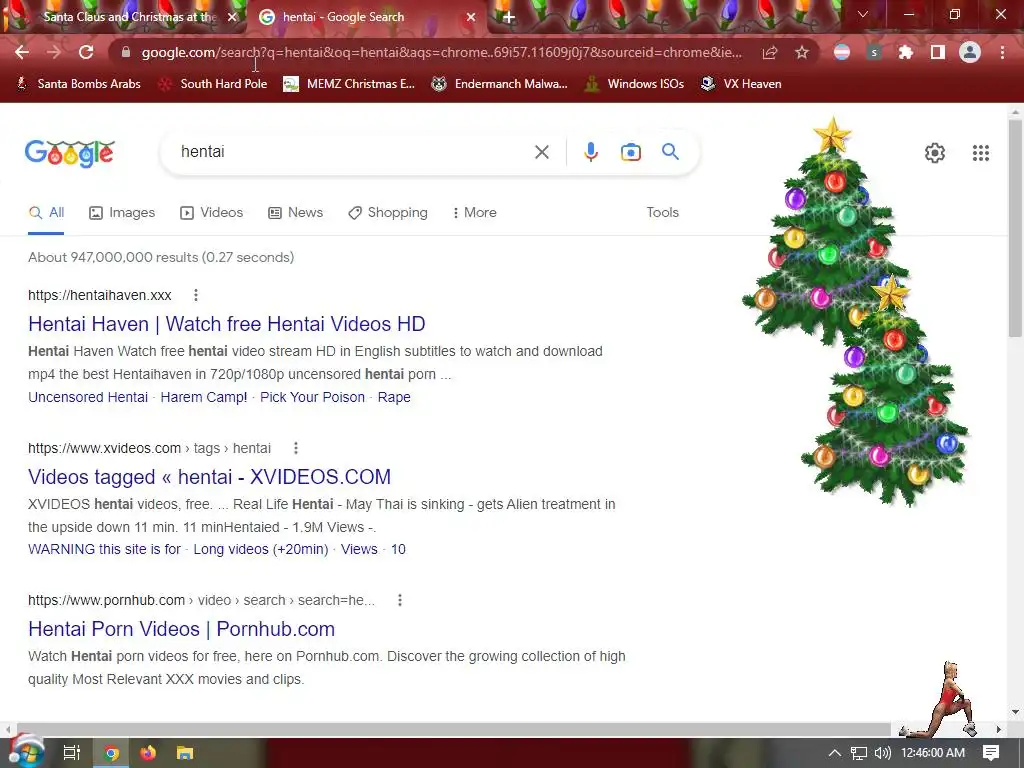The image size is (1024, 768).
Task: Close the Santa Claus tab
Action: tap(232, 17)
